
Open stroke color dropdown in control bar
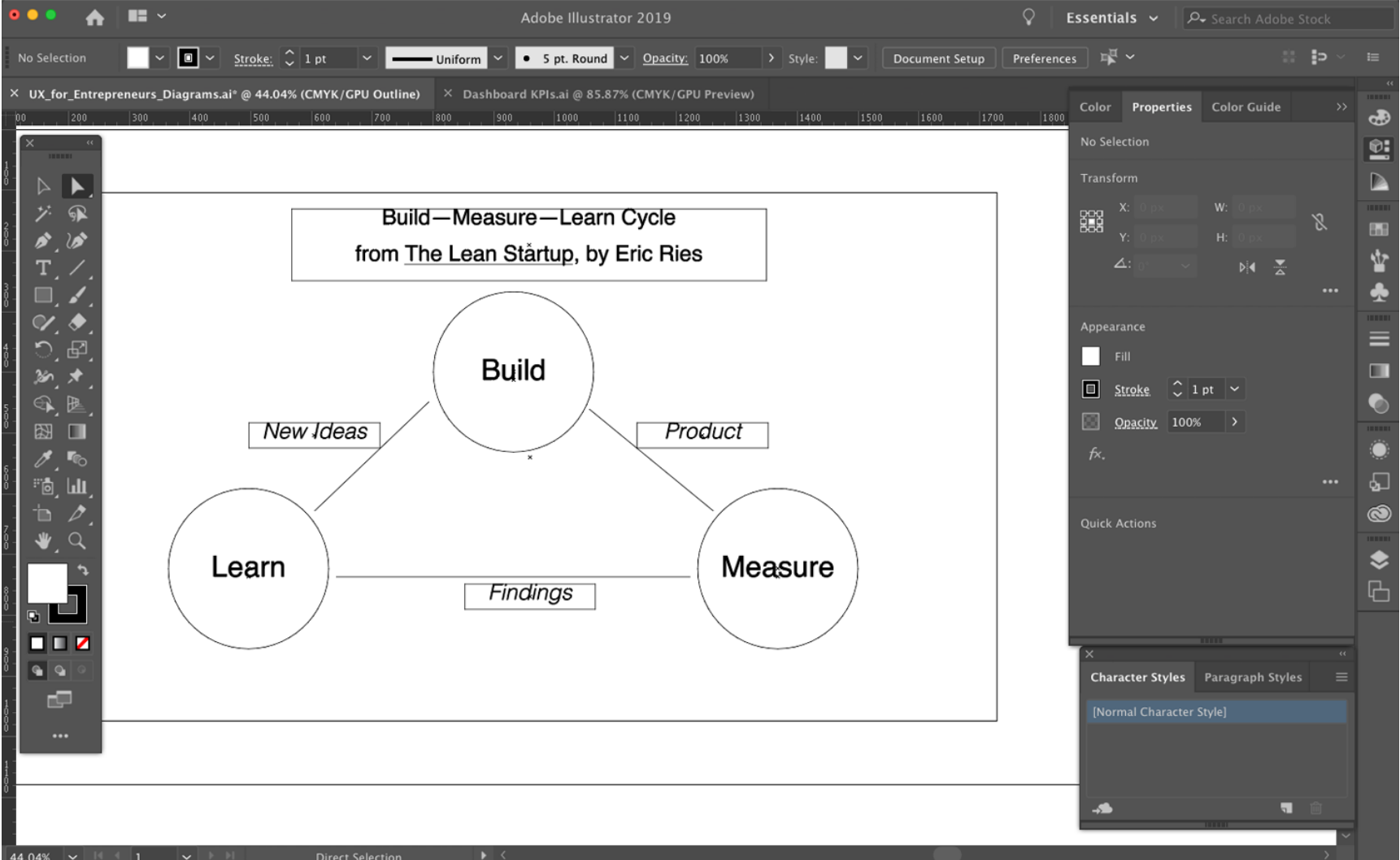(210, 58)
